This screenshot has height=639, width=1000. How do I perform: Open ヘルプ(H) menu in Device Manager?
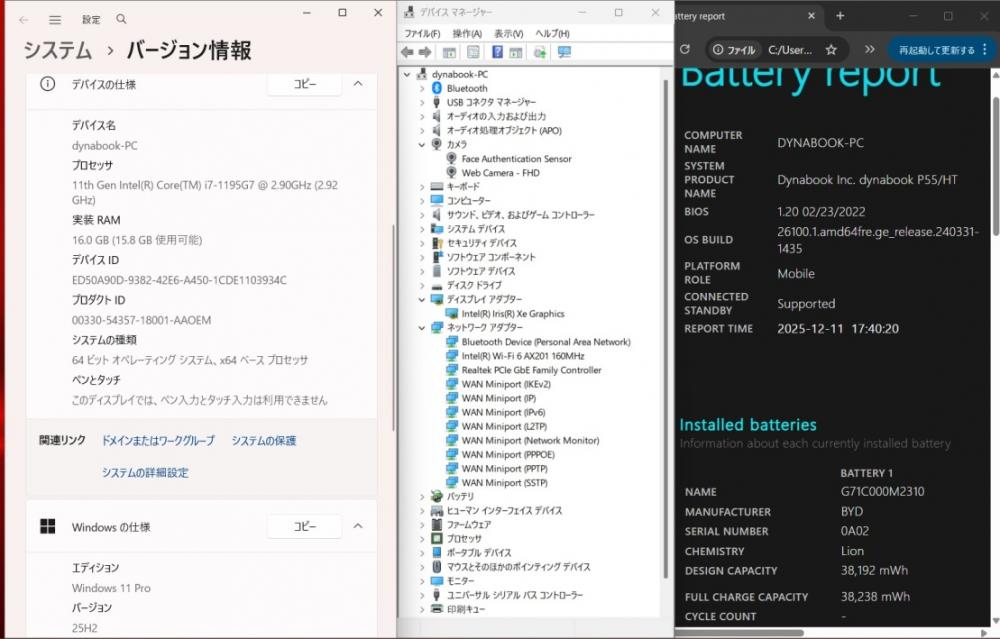coord(552,33)
